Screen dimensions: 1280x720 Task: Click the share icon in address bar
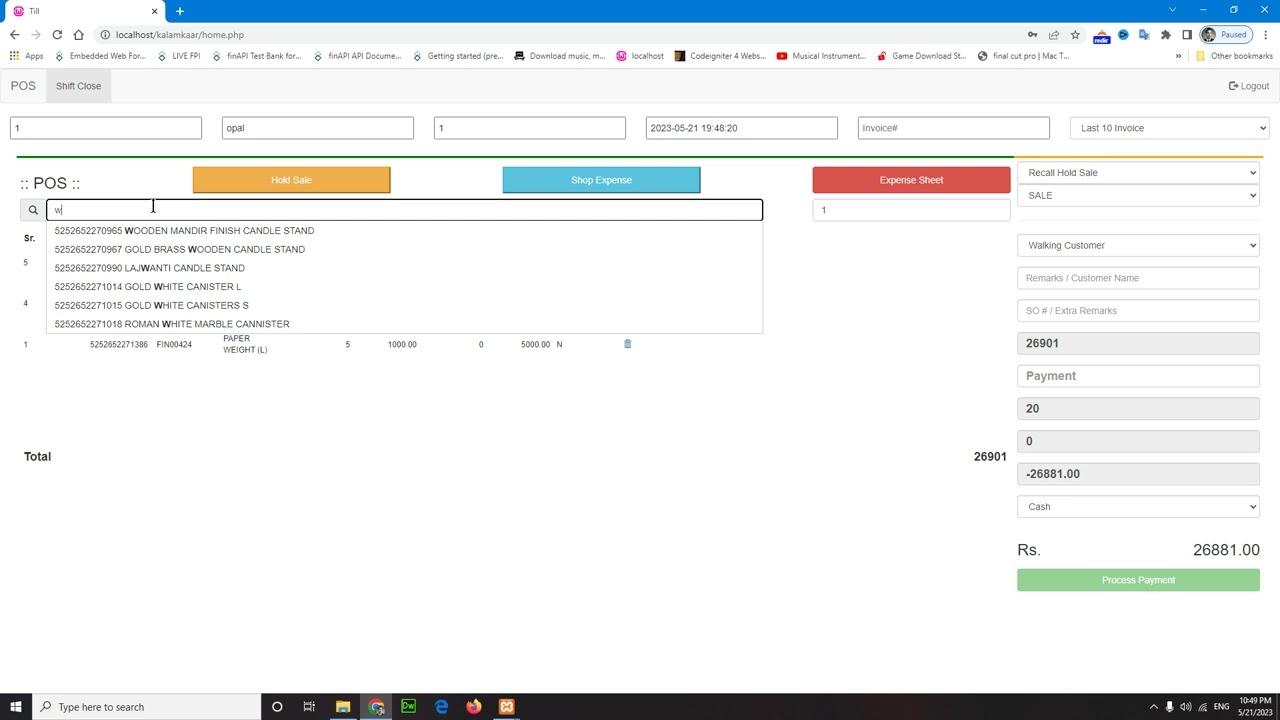point(1054,35)
